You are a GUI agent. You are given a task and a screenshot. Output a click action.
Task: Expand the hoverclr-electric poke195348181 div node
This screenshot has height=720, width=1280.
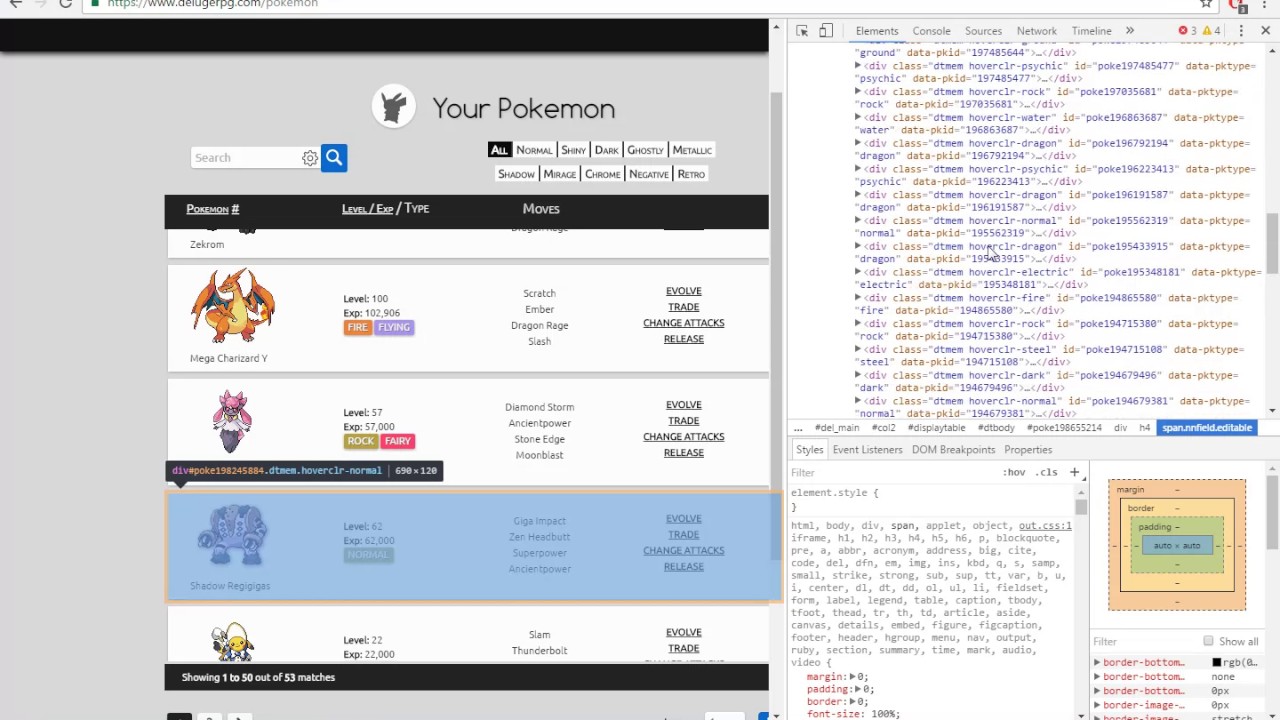pyautogui.click(x=858, y=272)
